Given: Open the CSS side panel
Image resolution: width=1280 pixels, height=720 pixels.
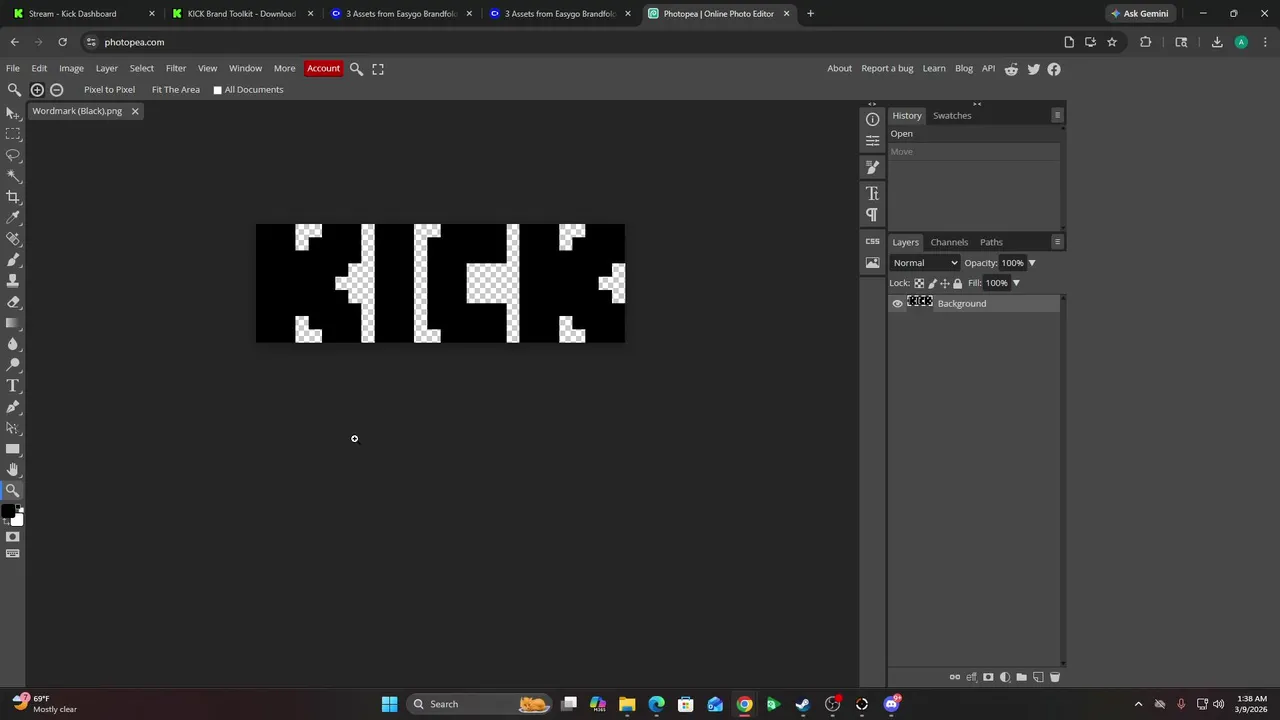Looking at the screenshot, I should pyautogui.click(x=872, y=241).
